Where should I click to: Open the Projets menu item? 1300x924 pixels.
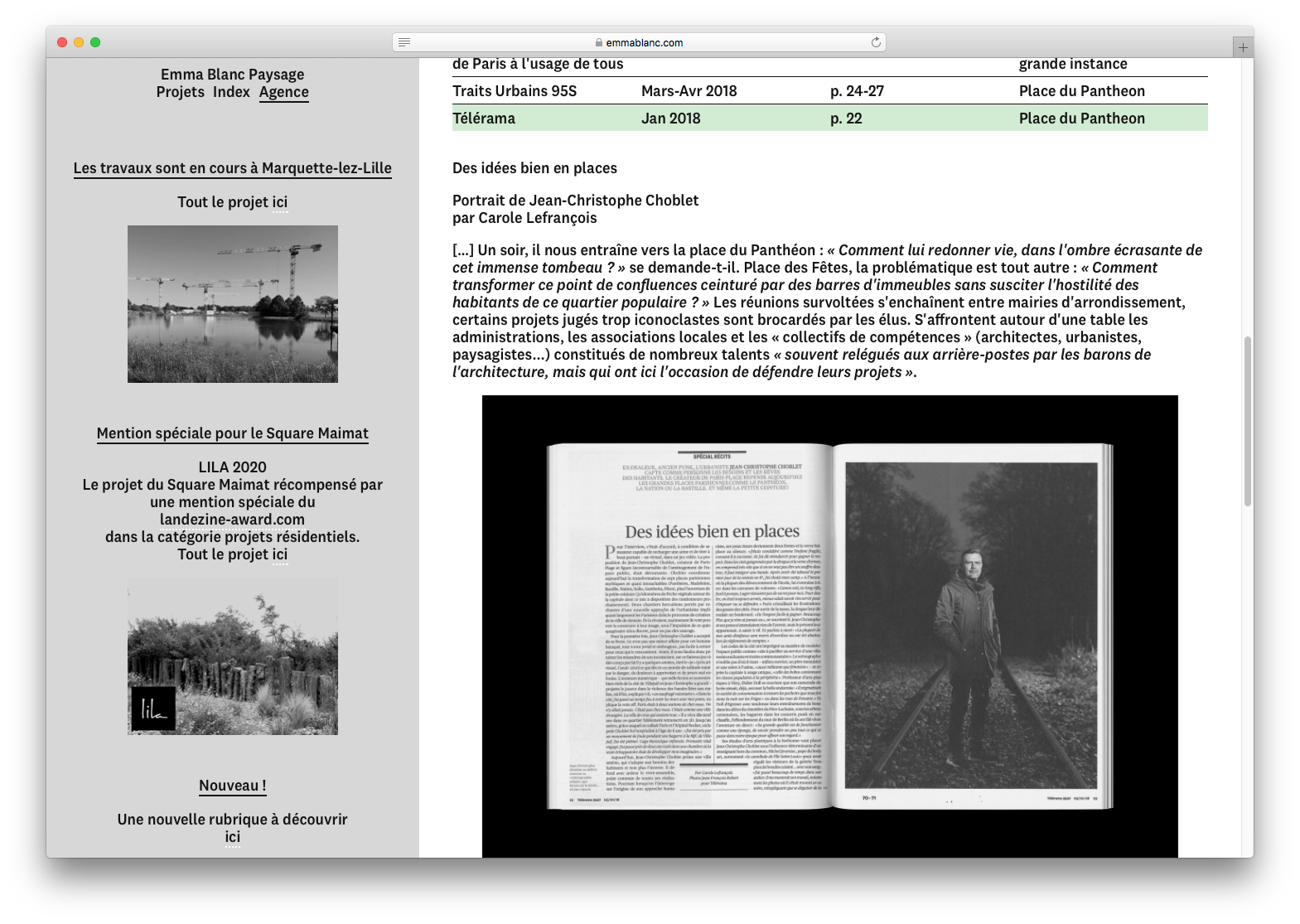pos(180,92)
